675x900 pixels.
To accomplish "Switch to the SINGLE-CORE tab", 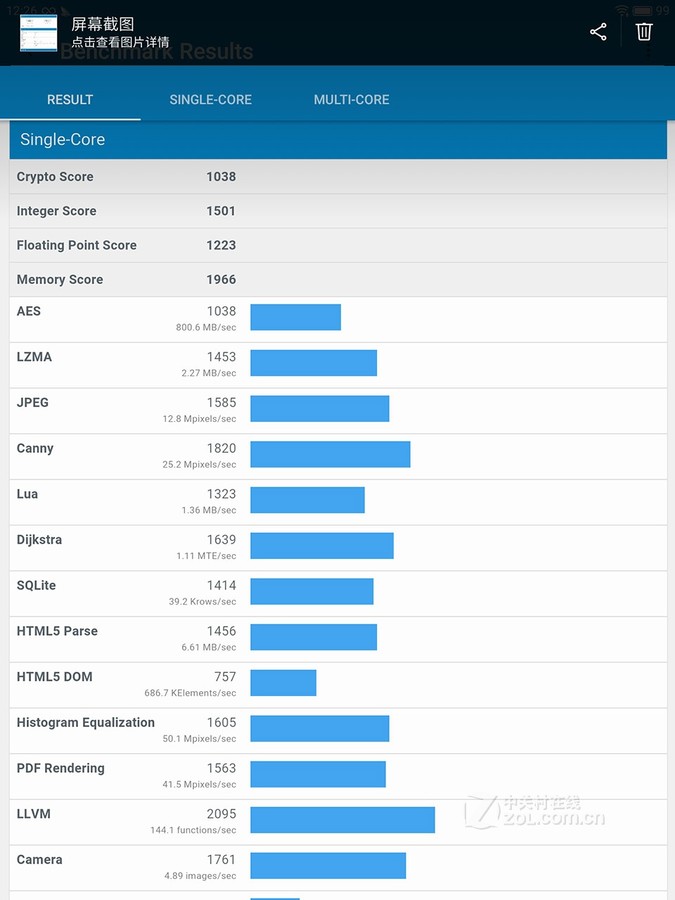I will [x=210, y=100].
